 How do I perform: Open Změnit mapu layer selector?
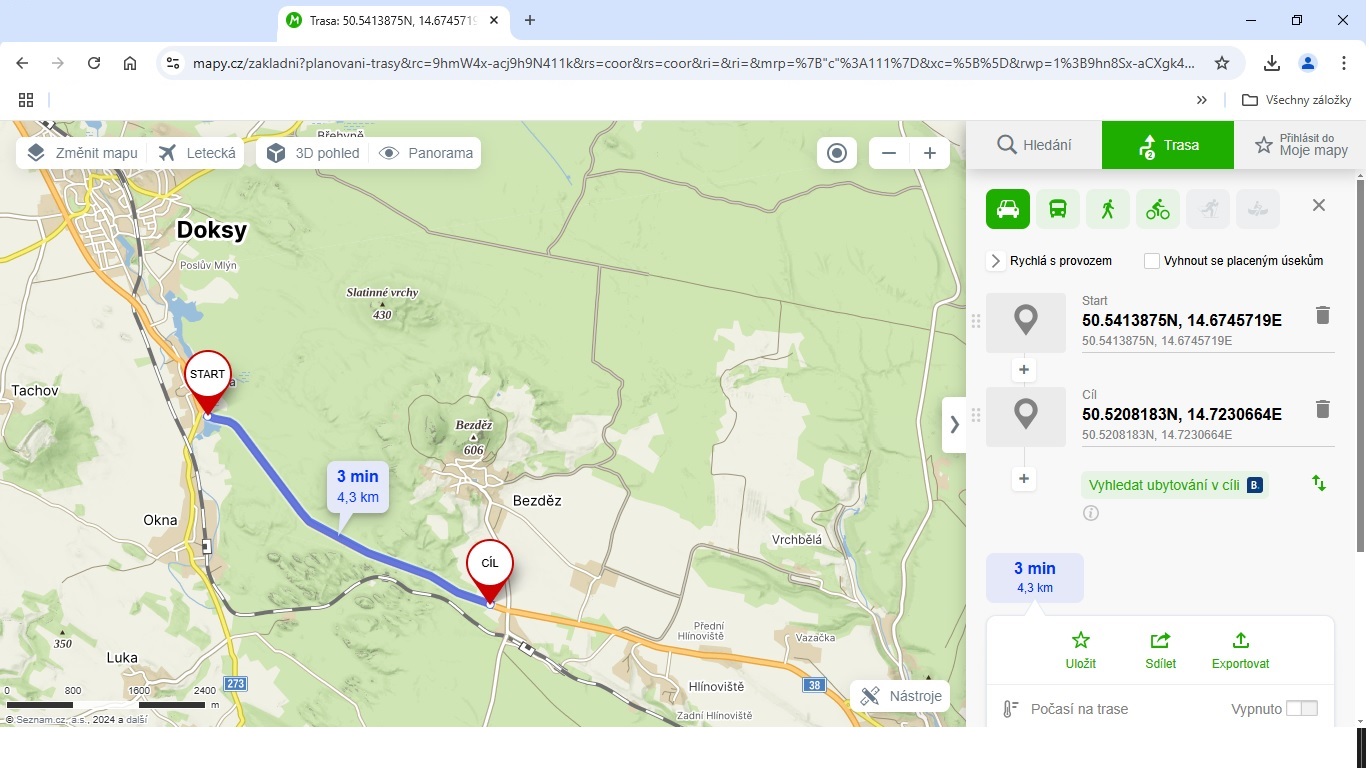[83, 153]
